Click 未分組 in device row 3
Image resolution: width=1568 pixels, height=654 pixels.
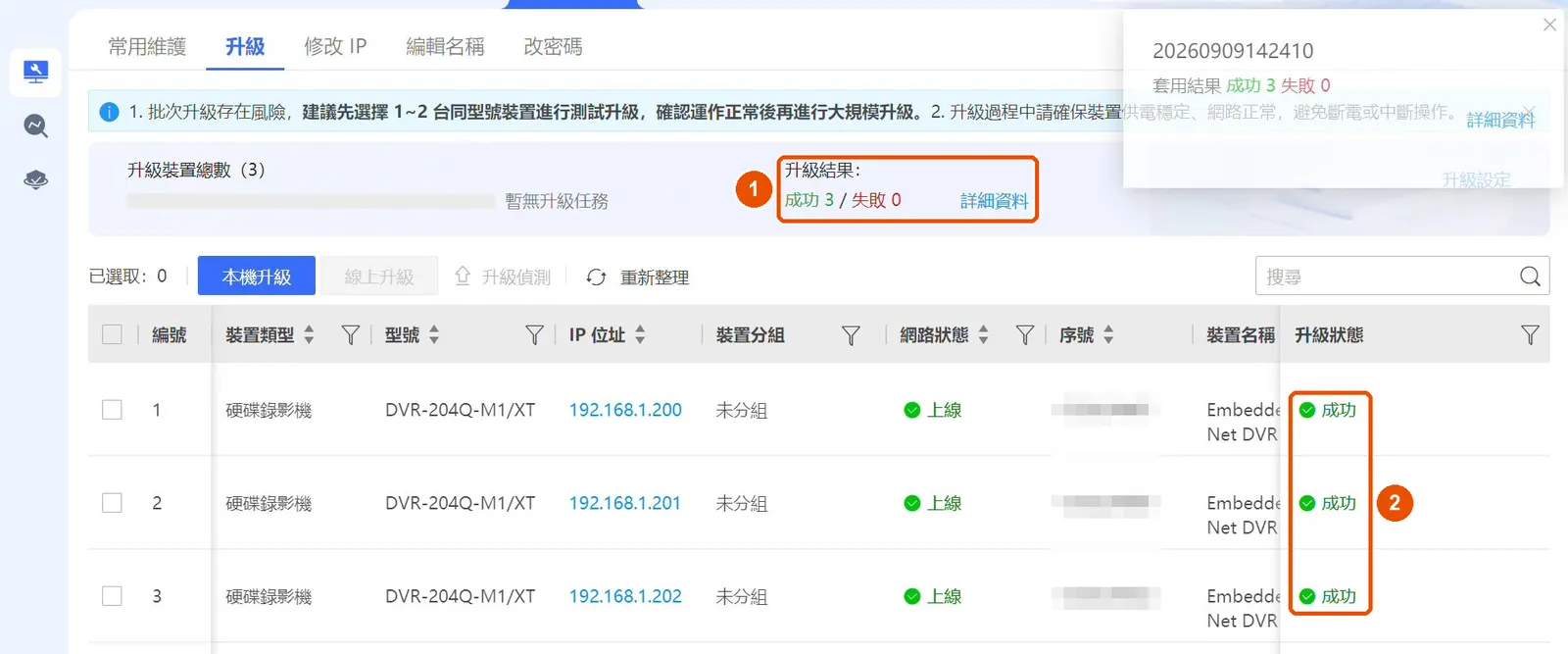tap(741, 596)
